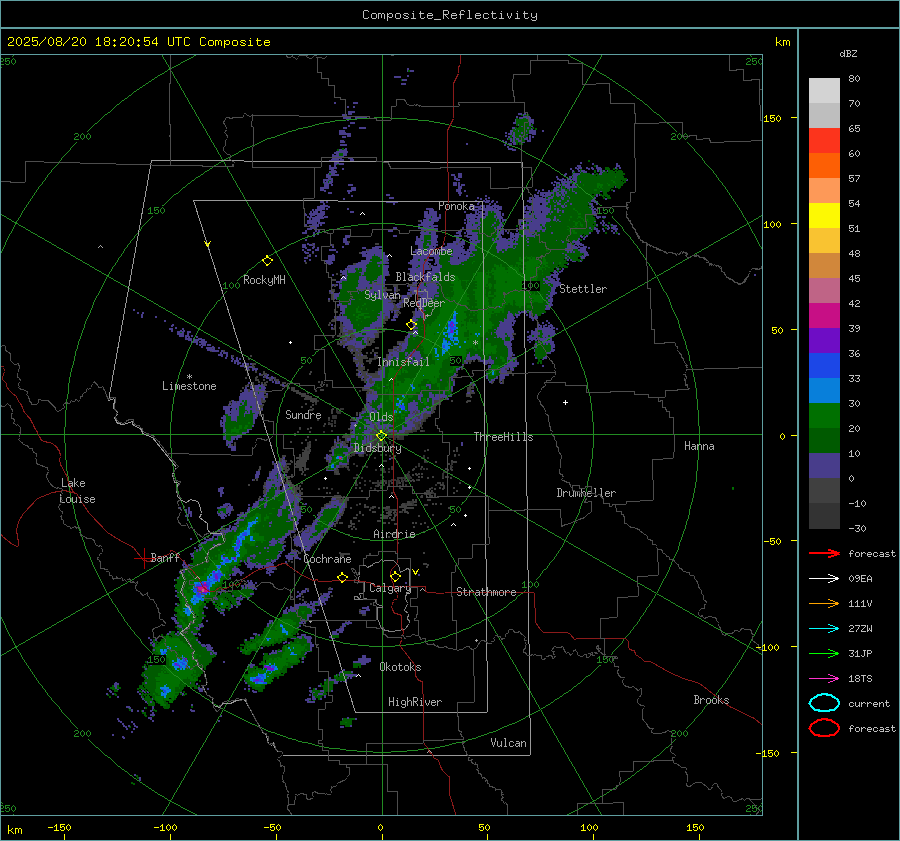Click the Limestone label

pos(189,386)
